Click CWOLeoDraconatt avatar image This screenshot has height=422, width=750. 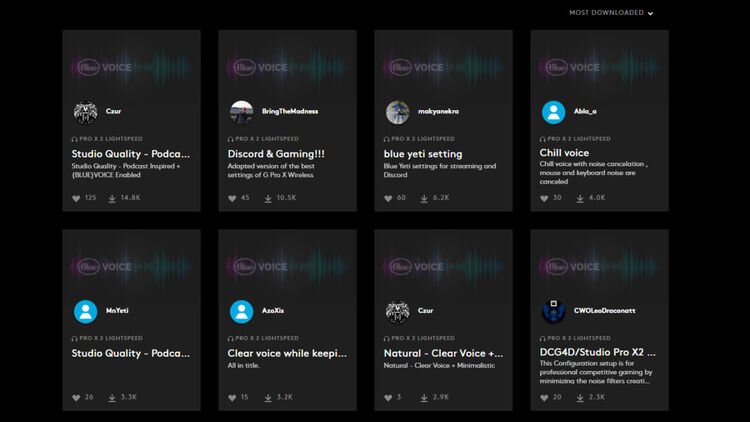point(553,311)
